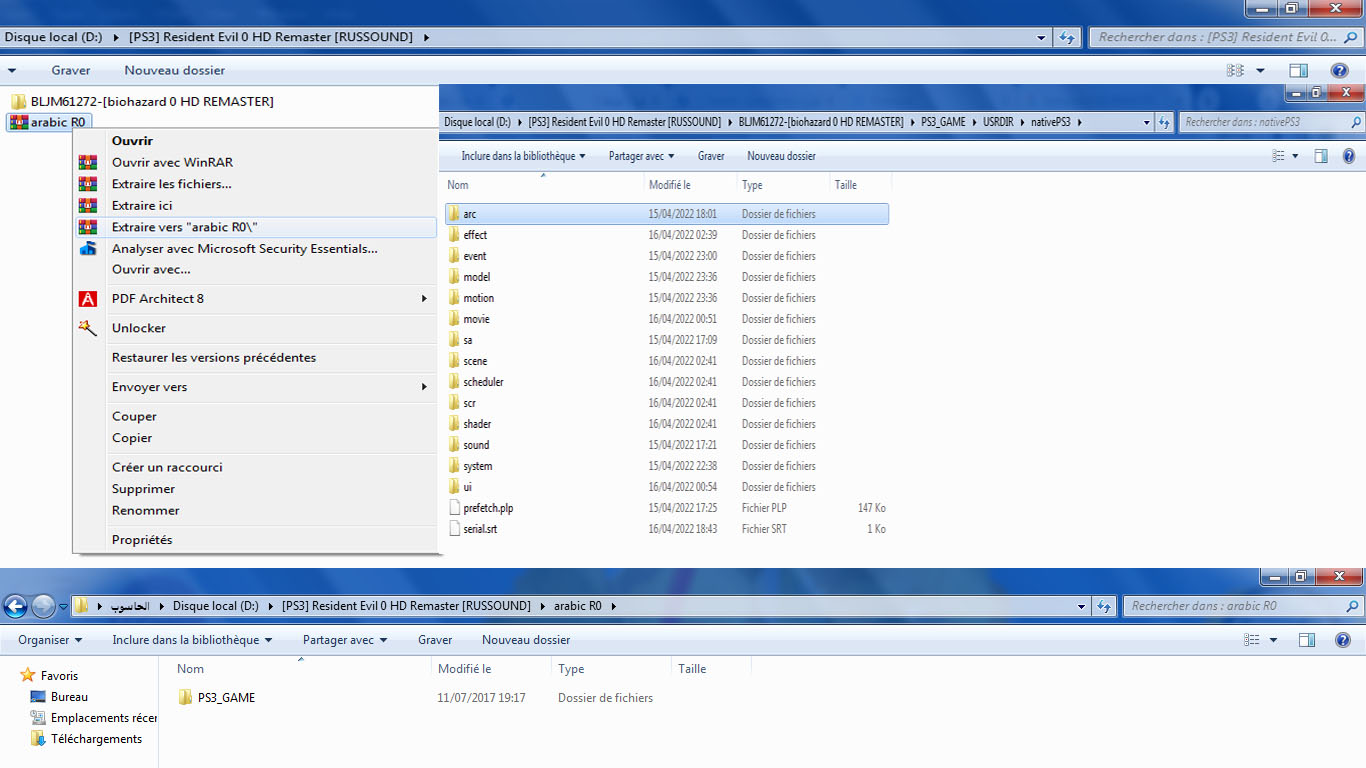
Task: Click the Téléchargements folder icon in Favoris
Action: (x=38, y=739)
